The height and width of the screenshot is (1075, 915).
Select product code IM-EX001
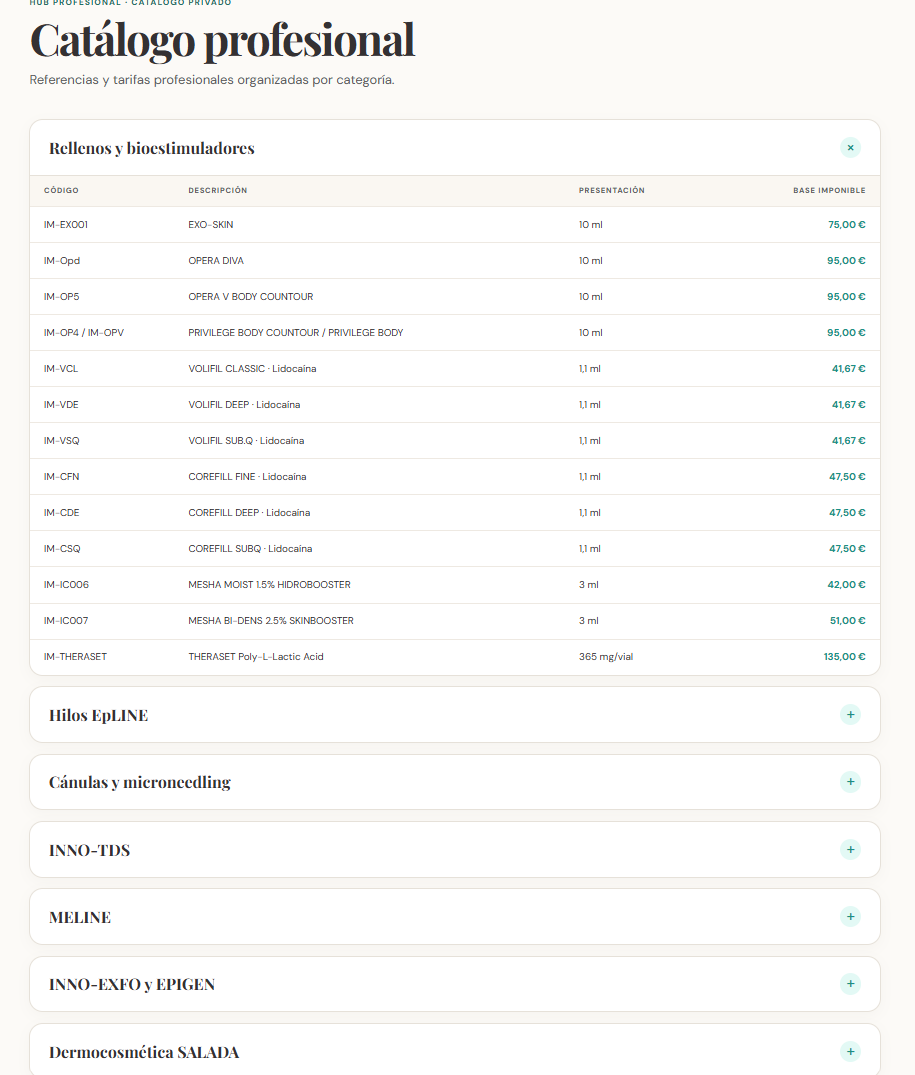(66, 225)
